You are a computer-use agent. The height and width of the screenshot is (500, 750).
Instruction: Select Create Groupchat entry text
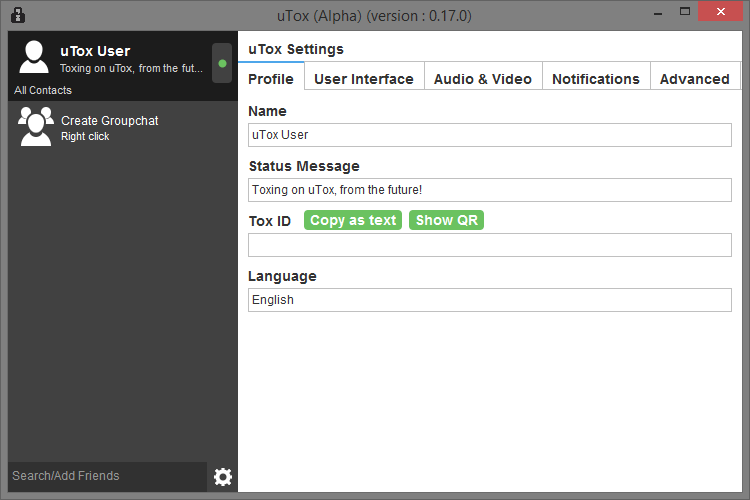point(110,121)
